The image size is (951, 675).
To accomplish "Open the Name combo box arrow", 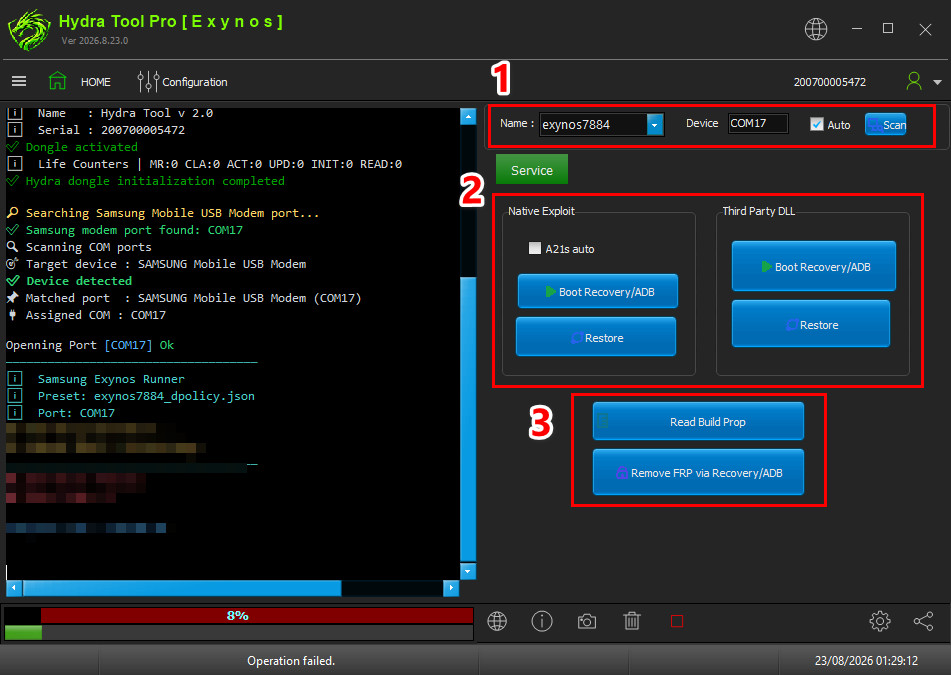I will click(654, 124).
